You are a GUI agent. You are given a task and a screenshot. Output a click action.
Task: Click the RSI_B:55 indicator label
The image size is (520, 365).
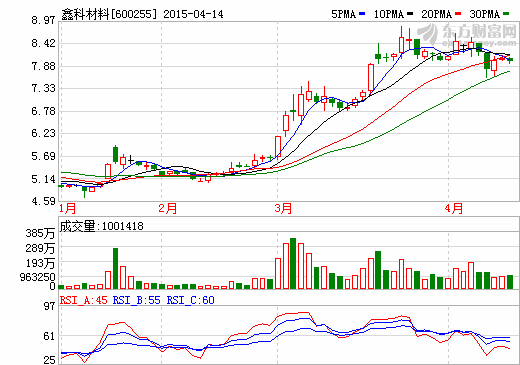(137, 300)
